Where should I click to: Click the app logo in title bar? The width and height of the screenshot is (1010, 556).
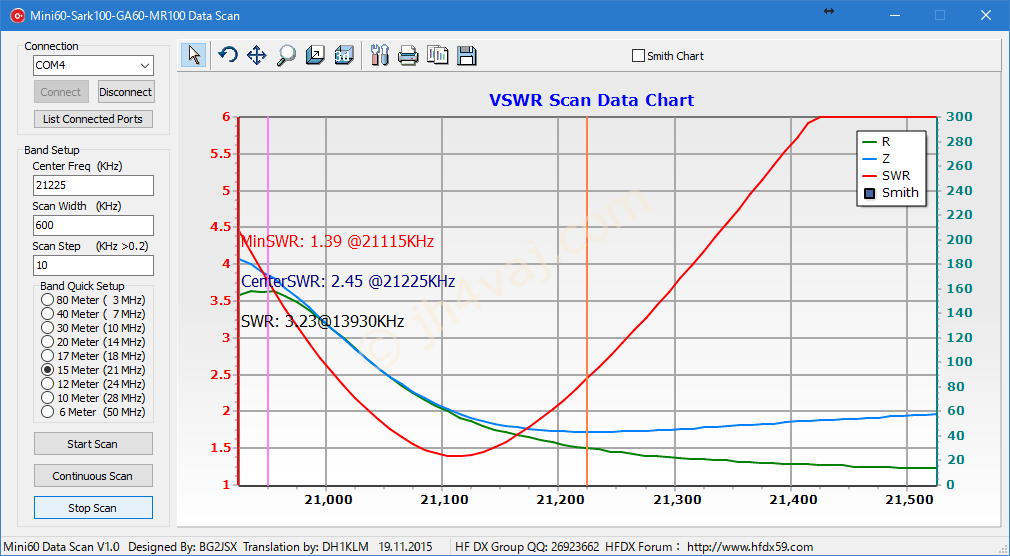(x=17, y=15)
